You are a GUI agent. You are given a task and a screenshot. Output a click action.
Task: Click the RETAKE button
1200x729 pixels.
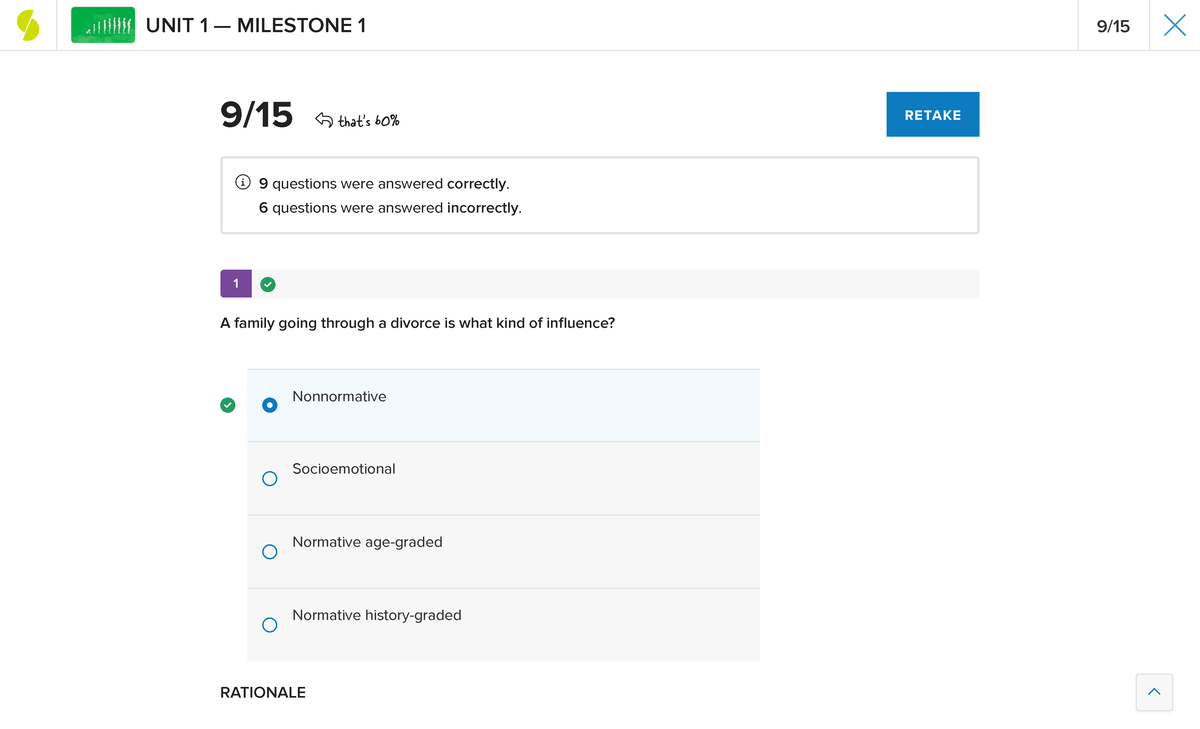tap(933, 115)
